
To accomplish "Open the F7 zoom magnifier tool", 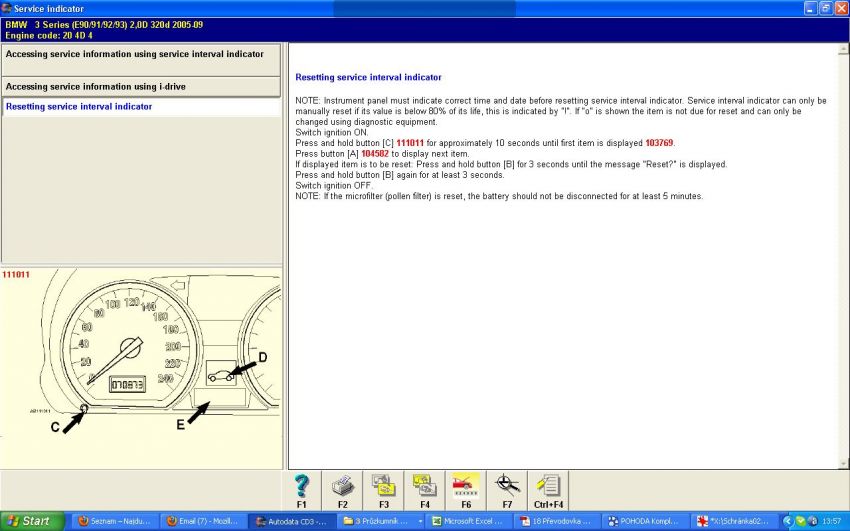I will 507,491.
